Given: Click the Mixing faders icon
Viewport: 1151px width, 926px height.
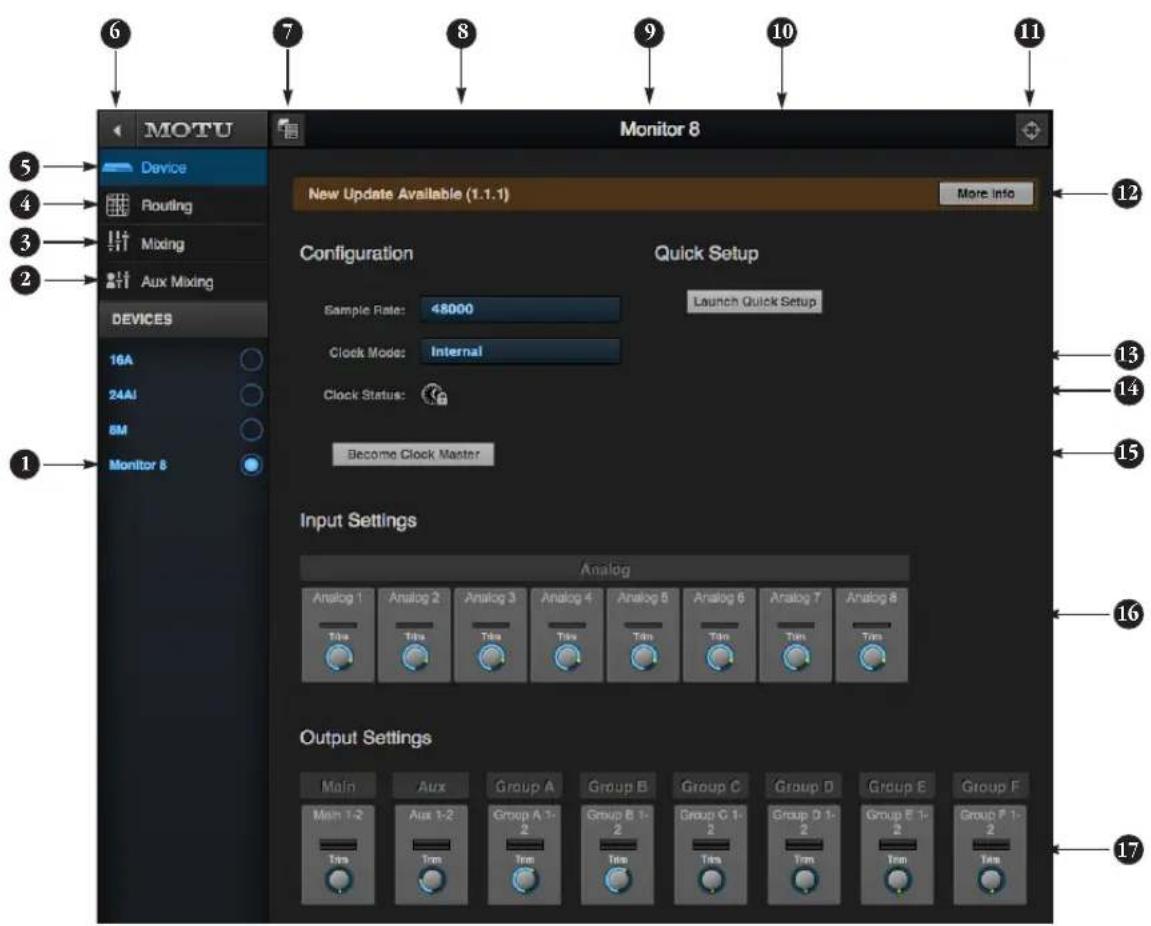Looking at the screenshot, I should point(117,242).
